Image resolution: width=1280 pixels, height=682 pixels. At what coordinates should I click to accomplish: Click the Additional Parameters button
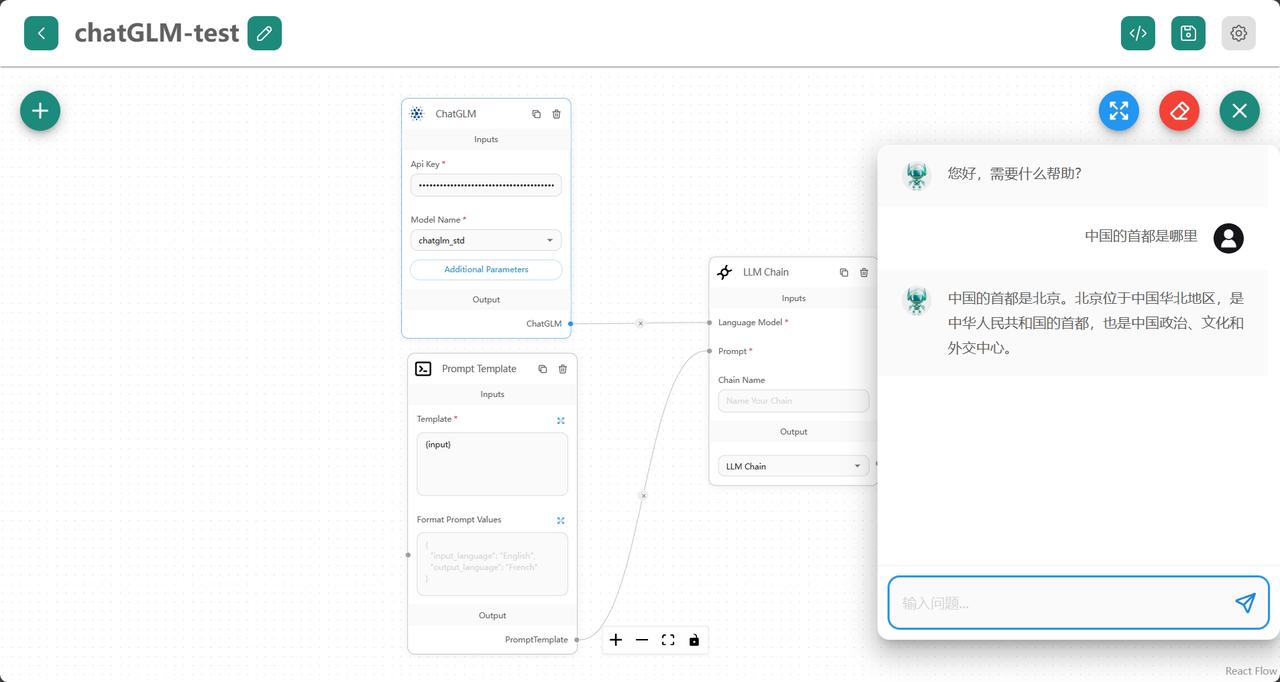pyautogui.click(x=486, y=269)
